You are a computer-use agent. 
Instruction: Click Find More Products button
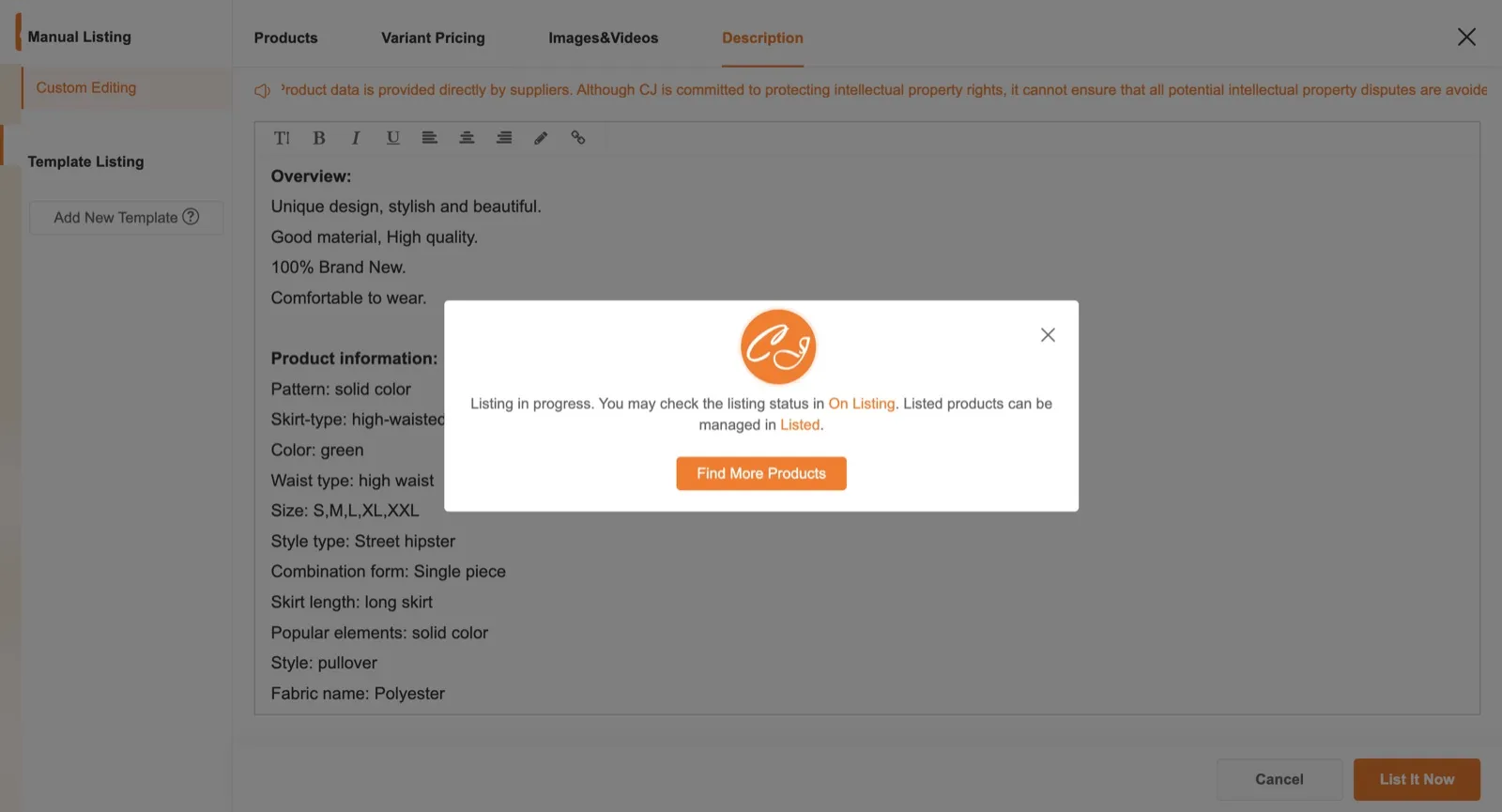761,473
